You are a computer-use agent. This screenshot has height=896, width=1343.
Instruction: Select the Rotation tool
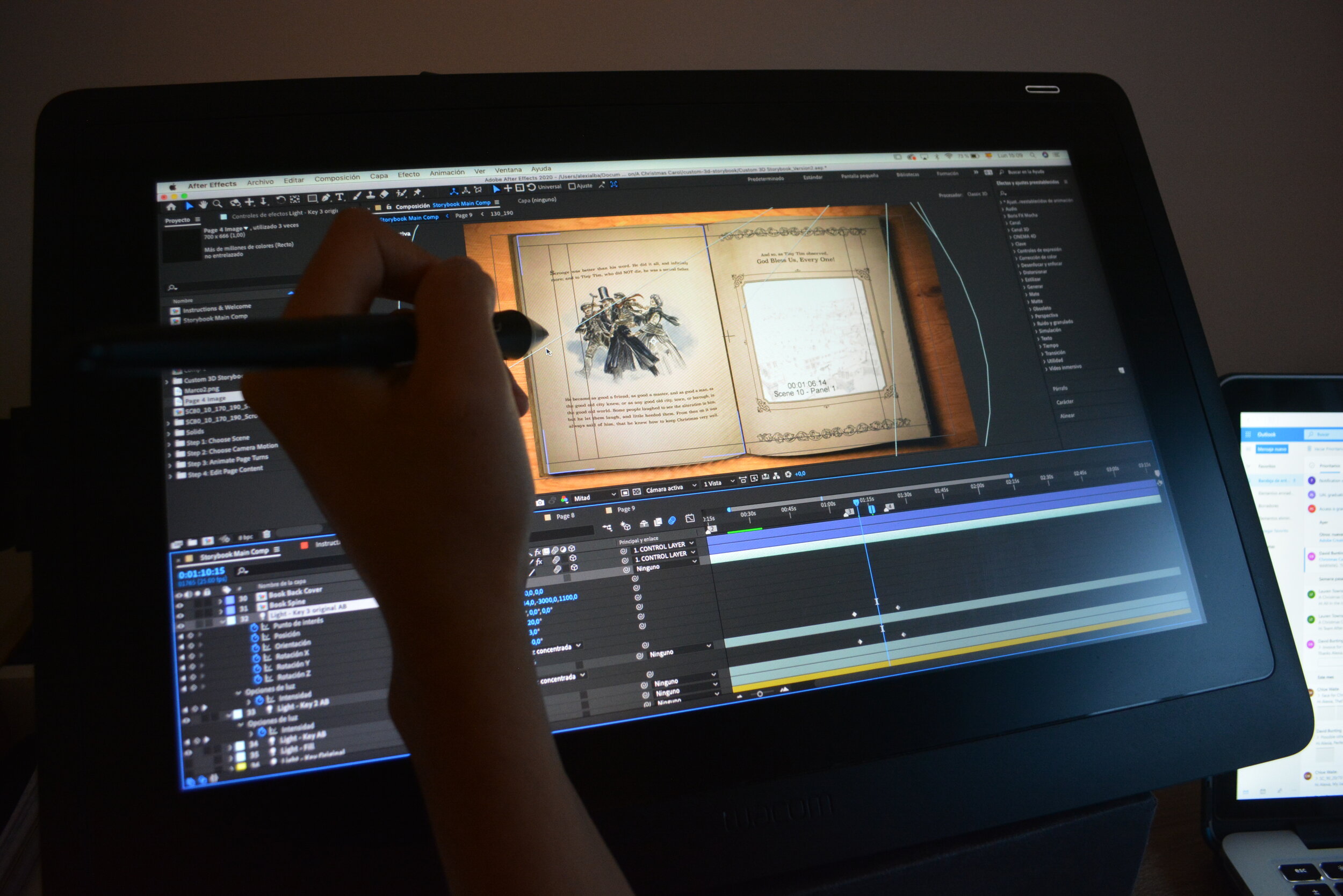pos(280,200)
